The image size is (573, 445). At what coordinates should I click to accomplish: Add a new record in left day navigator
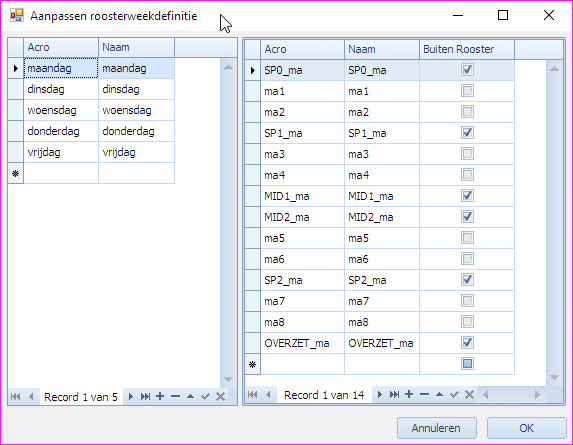coord(160,396)
